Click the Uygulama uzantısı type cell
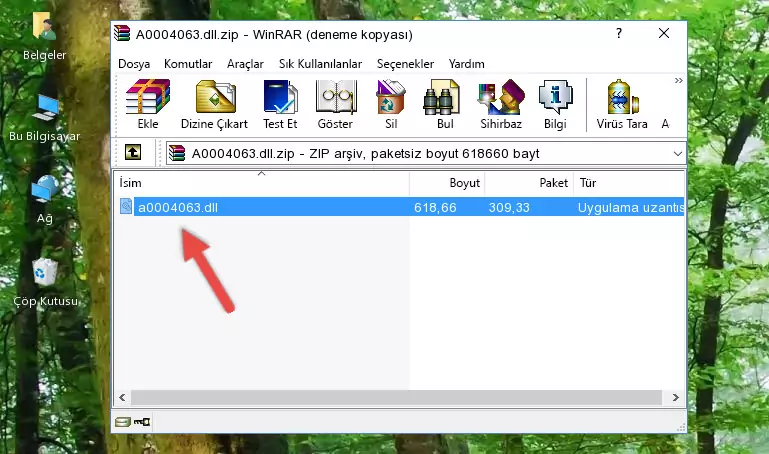The image size is (769, 454). click(x=631, y=207)
